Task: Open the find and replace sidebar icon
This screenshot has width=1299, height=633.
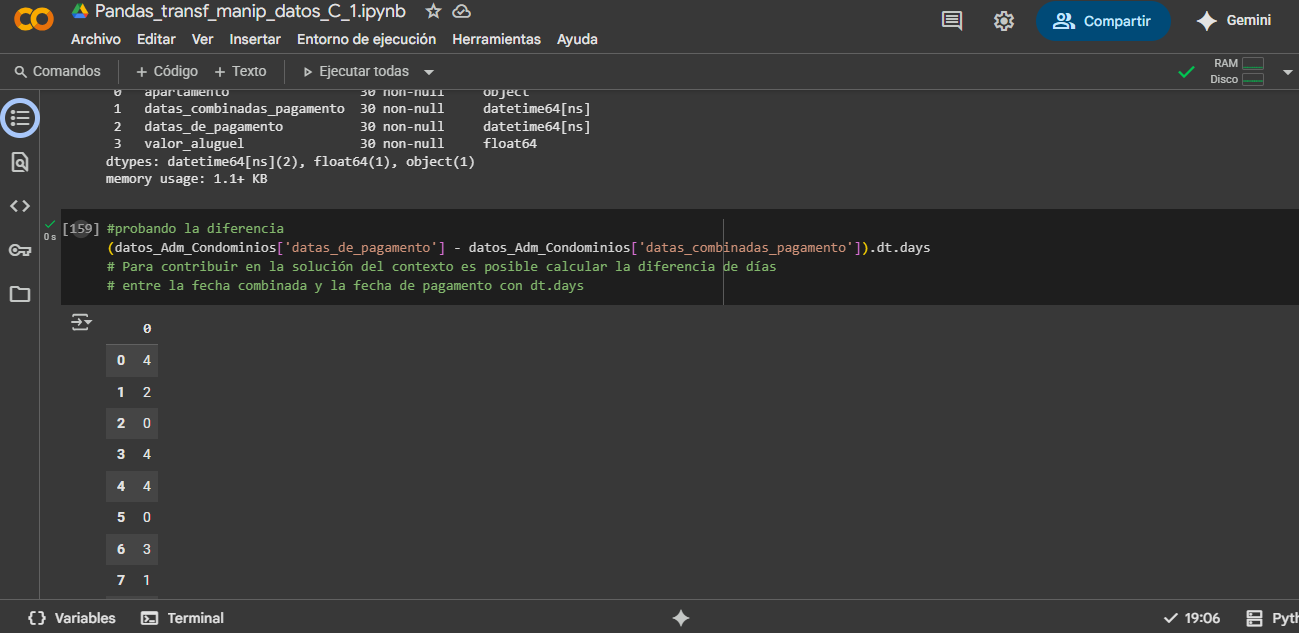Action: click(20, 162)
